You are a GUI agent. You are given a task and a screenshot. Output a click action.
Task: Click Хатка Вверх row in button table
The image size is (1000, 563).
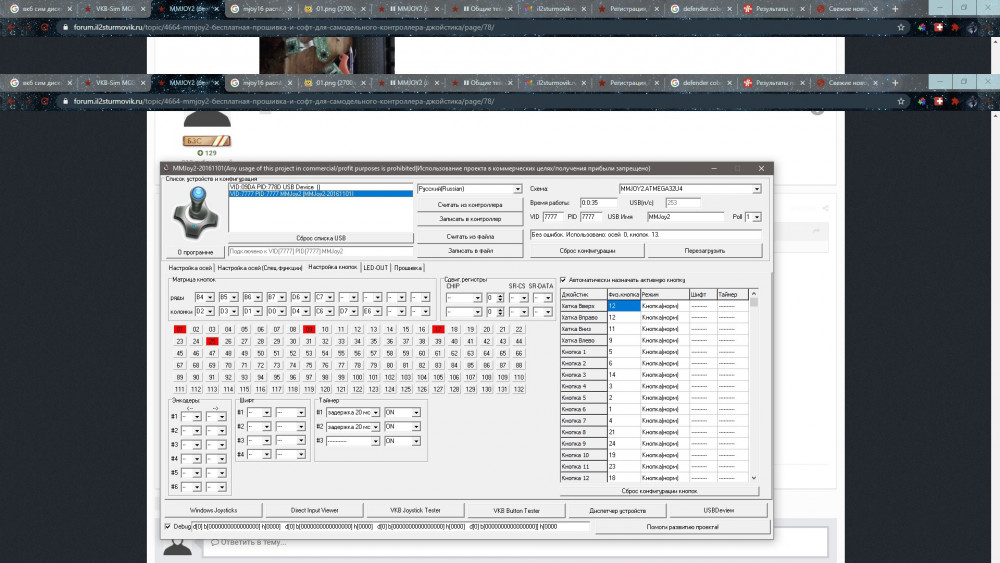pos(654,306)
